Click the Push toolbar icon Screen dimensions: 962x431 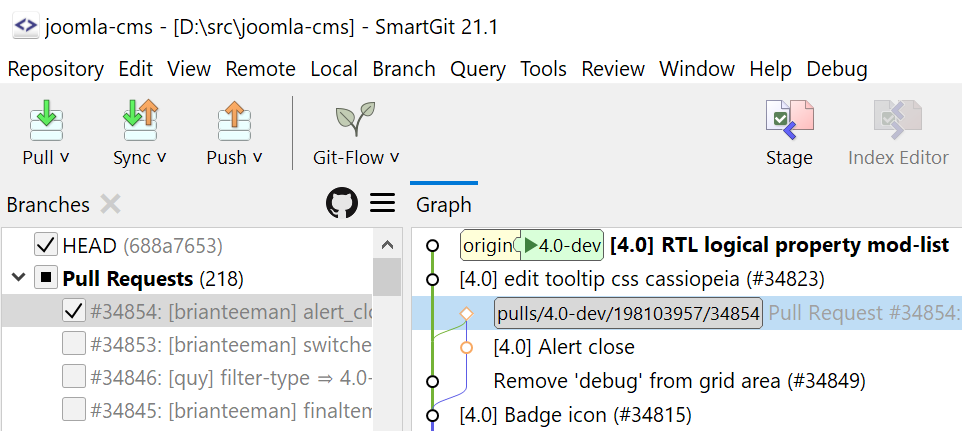click(233, 119)
